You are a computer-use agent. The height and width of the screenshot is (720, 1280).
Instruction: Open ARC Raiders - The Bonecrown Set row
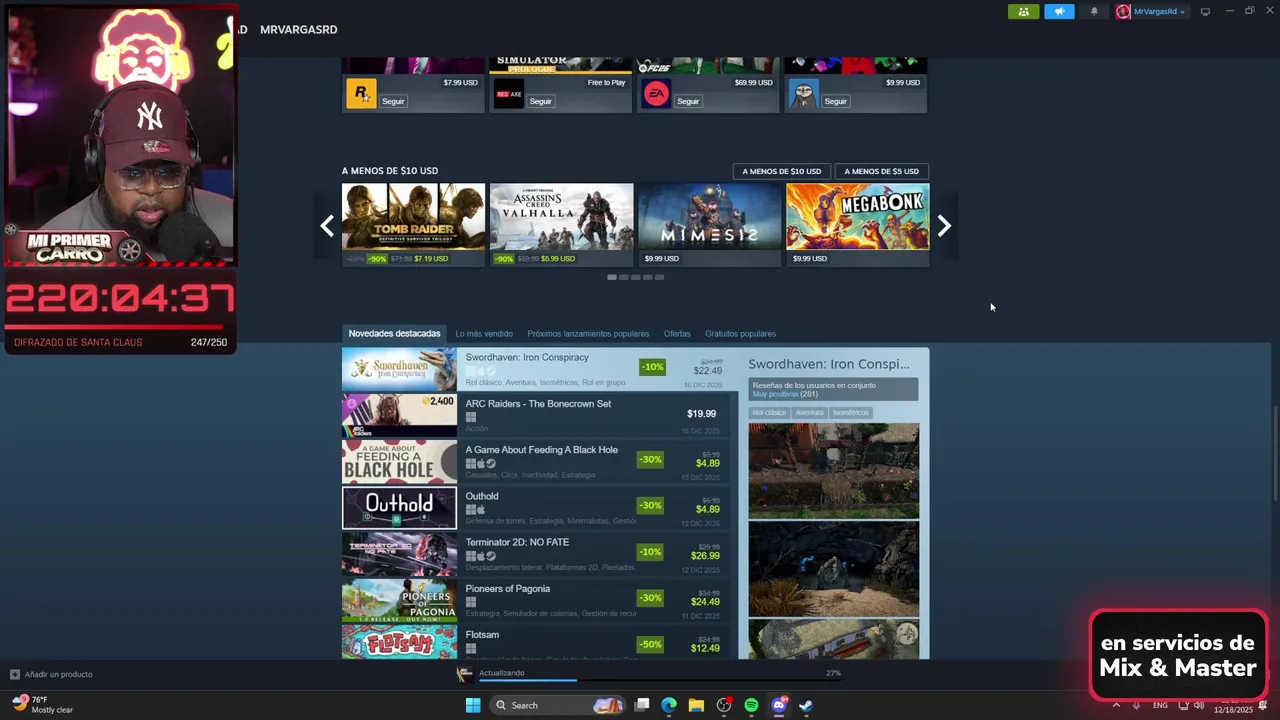(536, 415)
